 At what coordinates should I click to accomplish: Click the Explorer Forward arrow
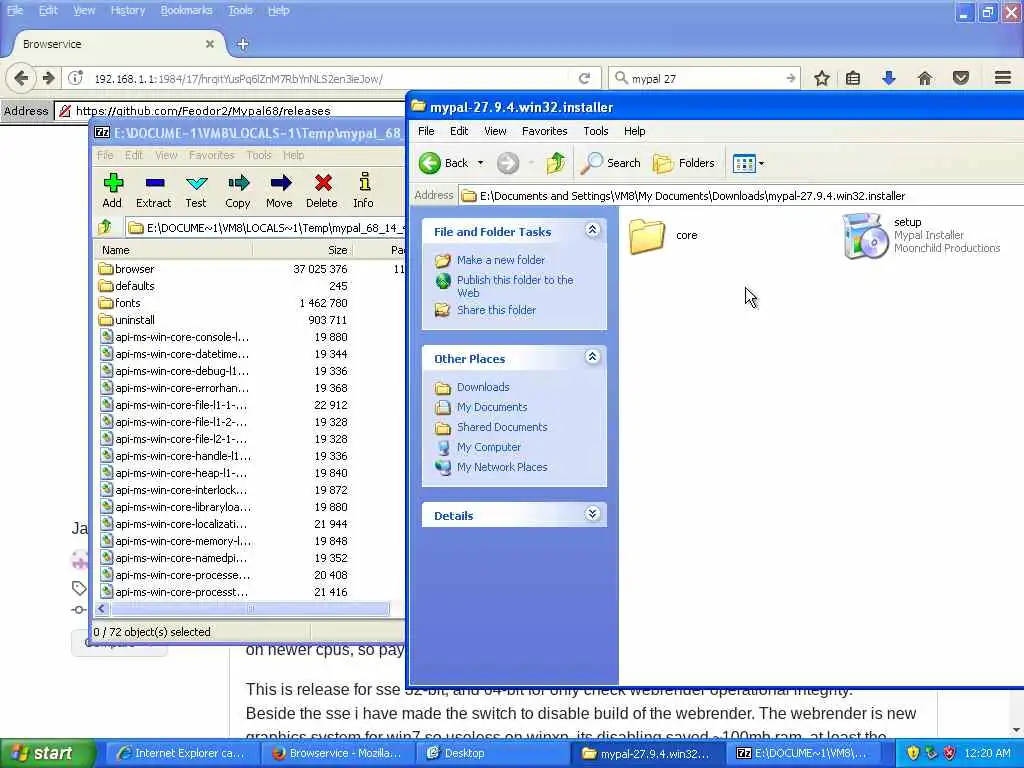[x=507, y=163]
